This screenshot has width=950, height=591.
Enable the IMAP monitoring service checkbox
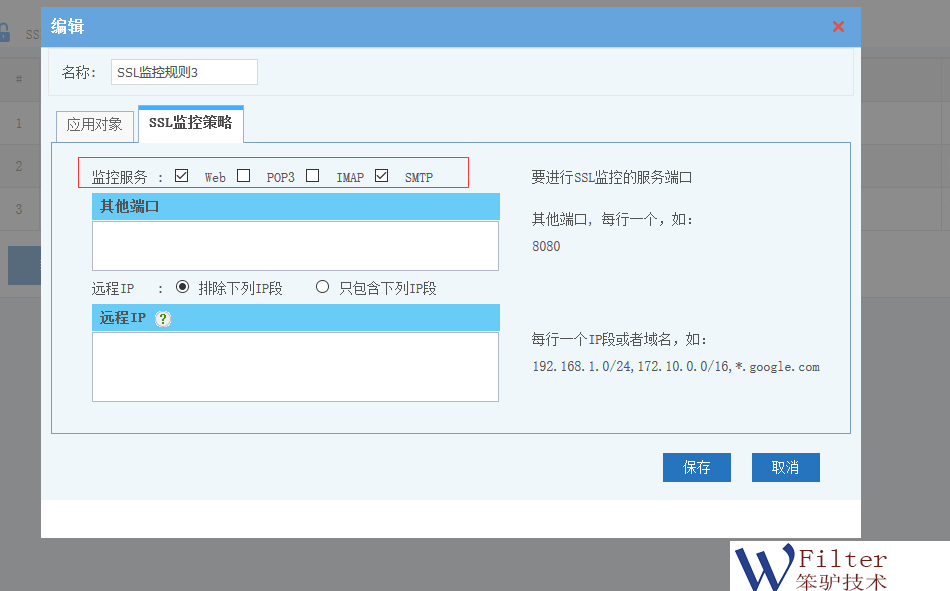(x=313, y=176)
